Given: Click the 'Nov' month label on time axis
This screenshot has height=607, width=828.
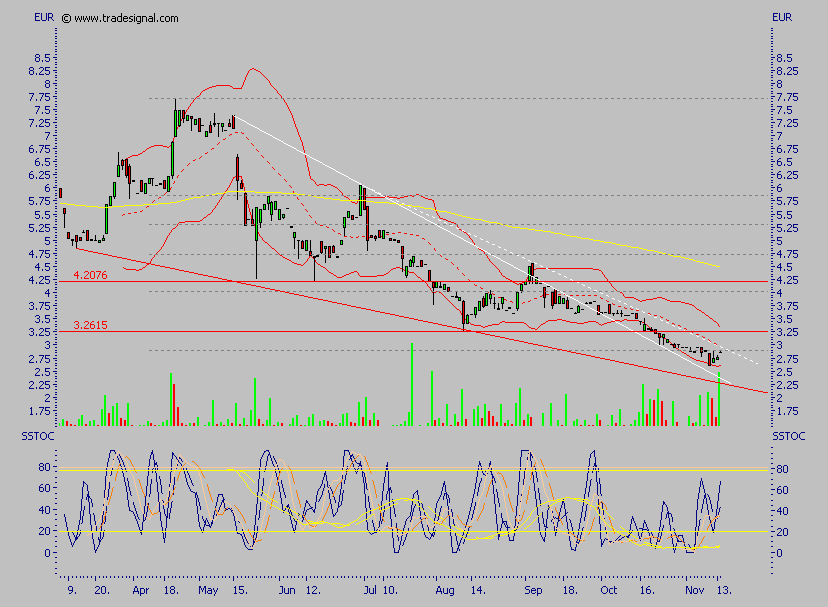Looking at the screenshot, I should click(694, 590).
